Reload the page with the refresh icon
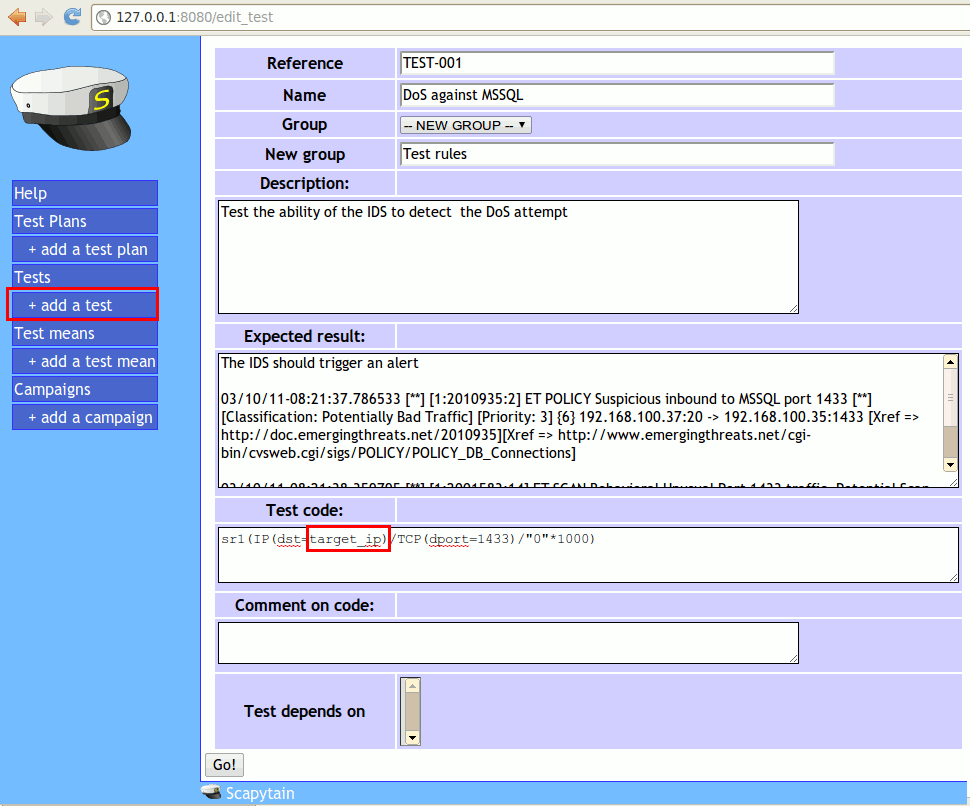 72,17
